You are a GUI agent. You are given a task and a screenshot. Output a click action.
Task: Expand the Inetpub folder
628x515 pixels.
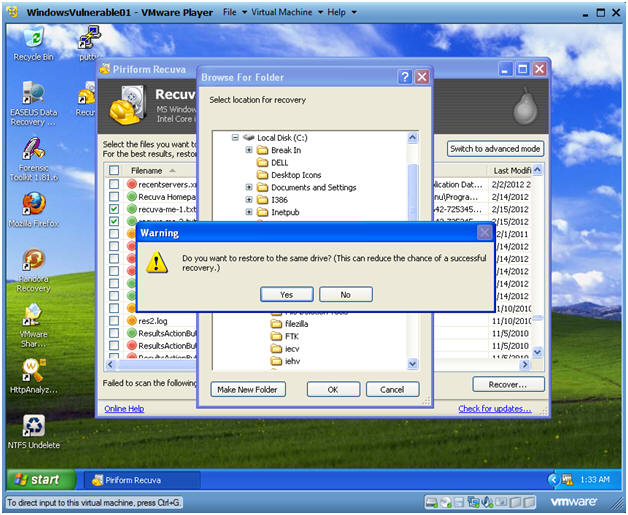coord(249,212)
